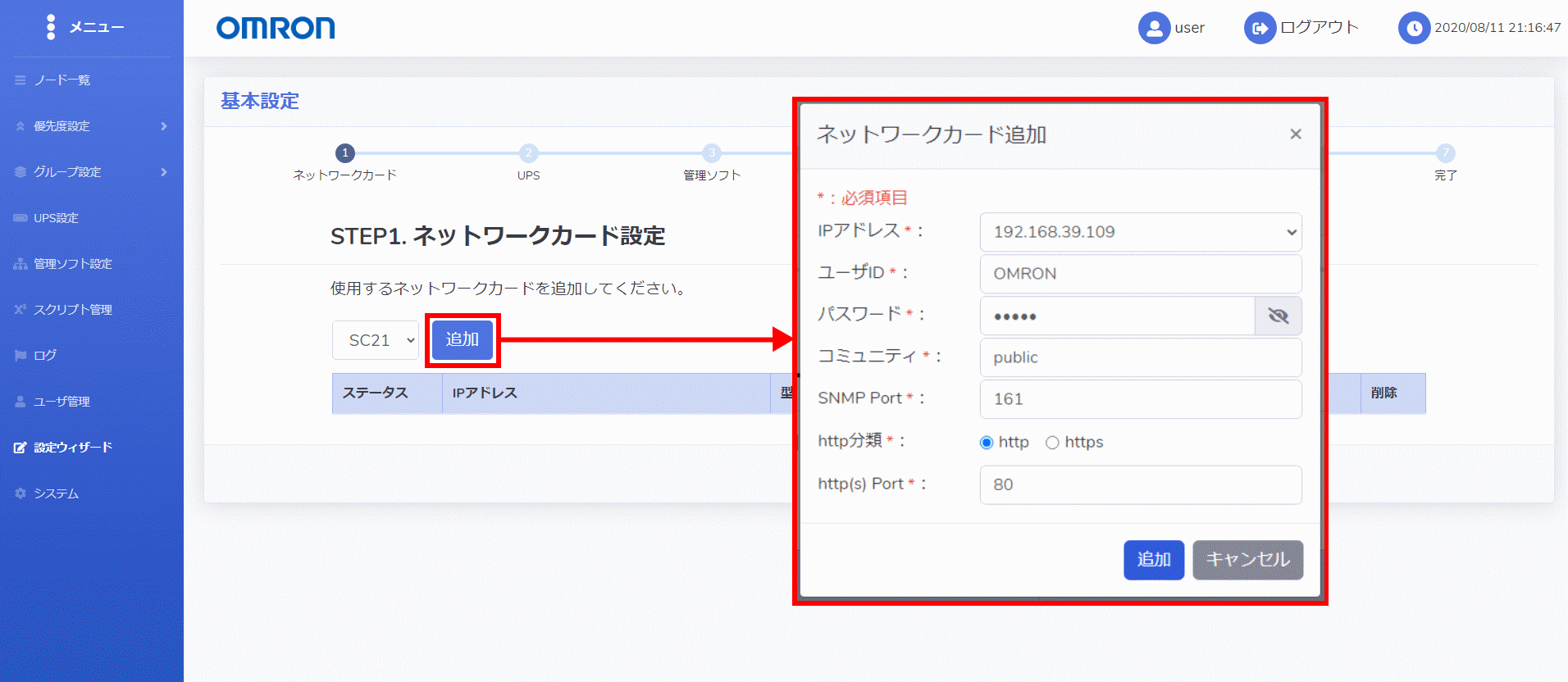The image size is (1568, 682).
Task: Click the user avatar icon
Action: (1154, 28)
